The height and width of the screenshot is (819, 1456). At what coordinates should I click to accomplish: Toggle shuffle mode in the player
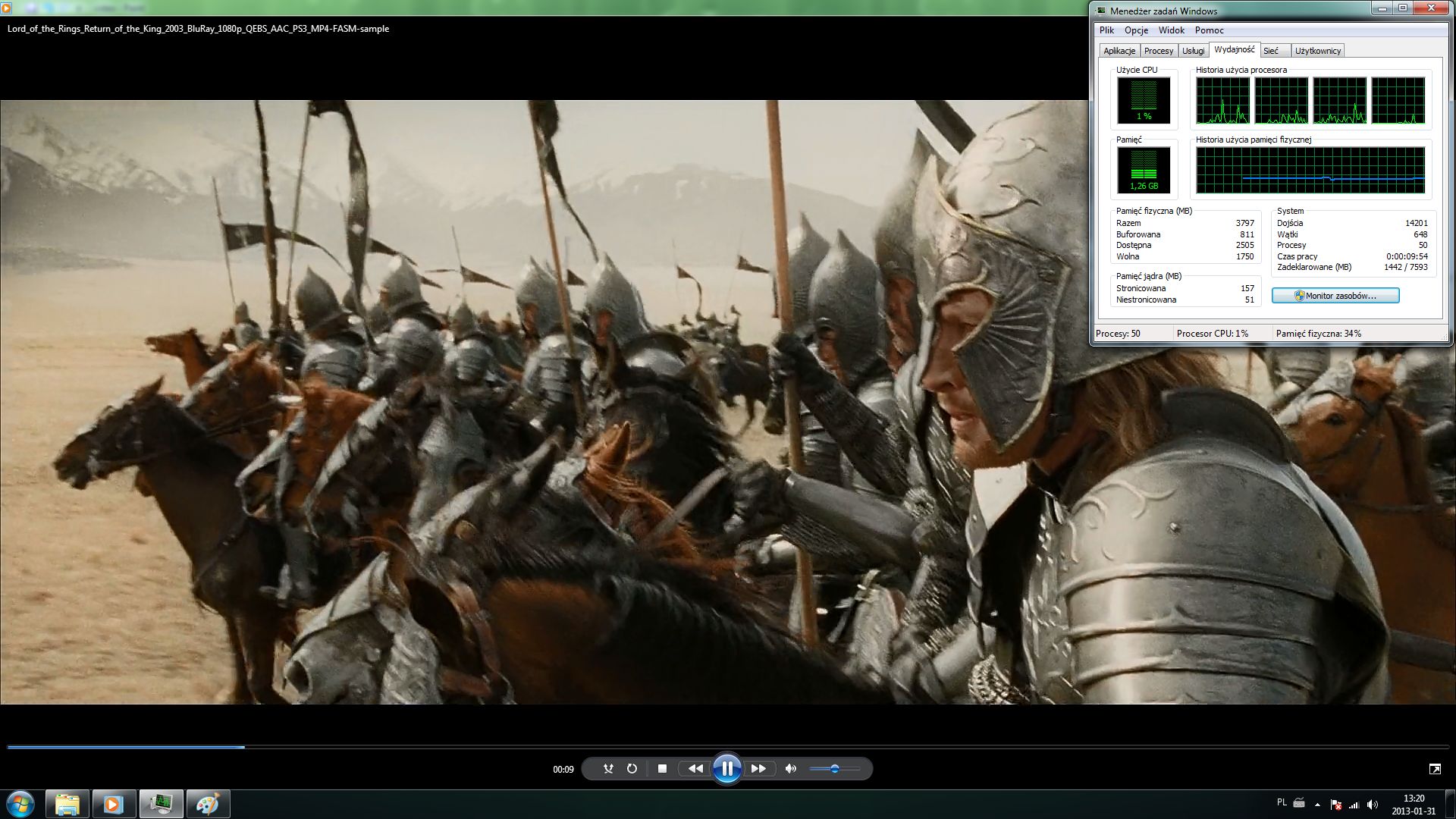coord(608,769)
